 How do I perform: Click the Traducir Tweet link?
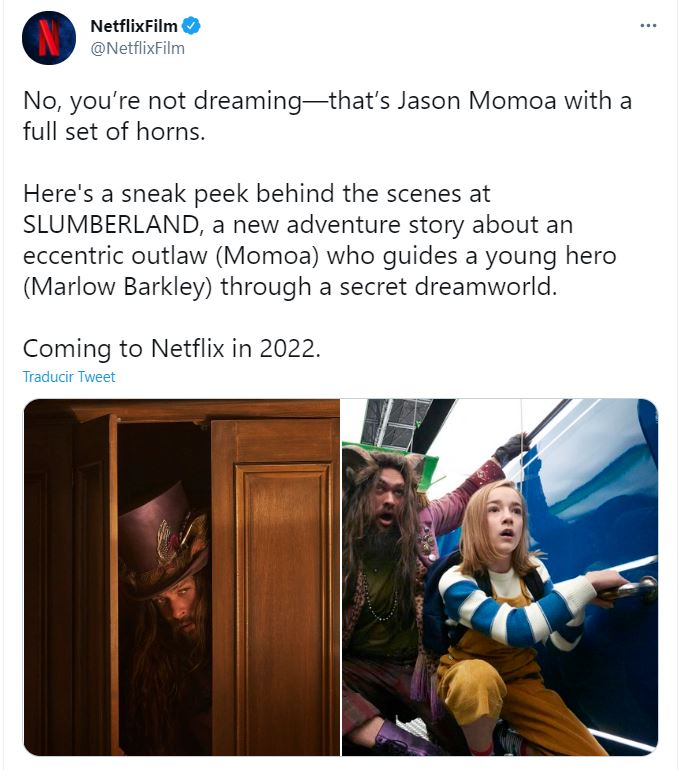pyautogui.click(x=69, y=377)
